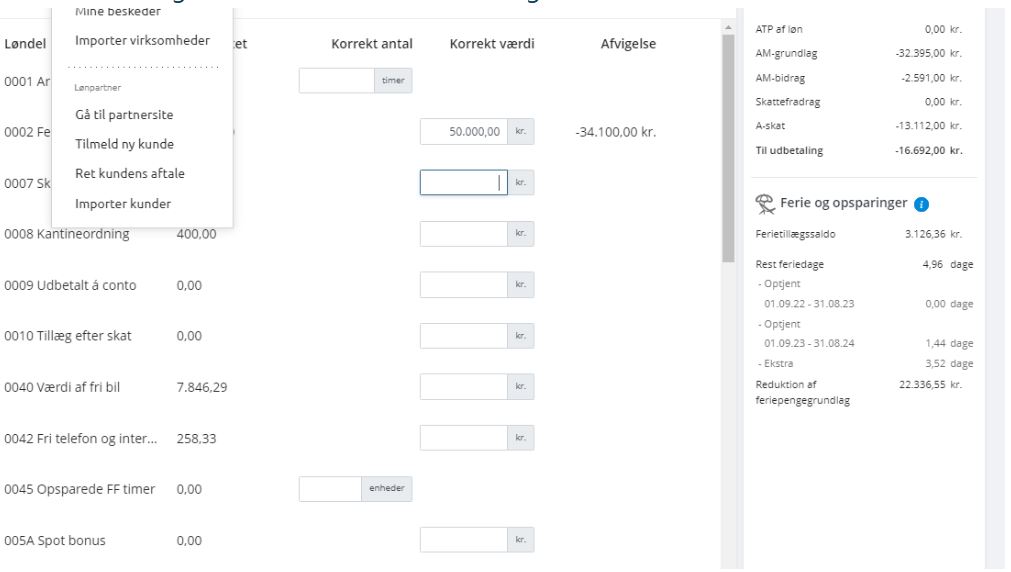This screenshot has height=572, width=1011.
Task: Click the 'Afvigelse' column header
Action: (x=628, y=44)
